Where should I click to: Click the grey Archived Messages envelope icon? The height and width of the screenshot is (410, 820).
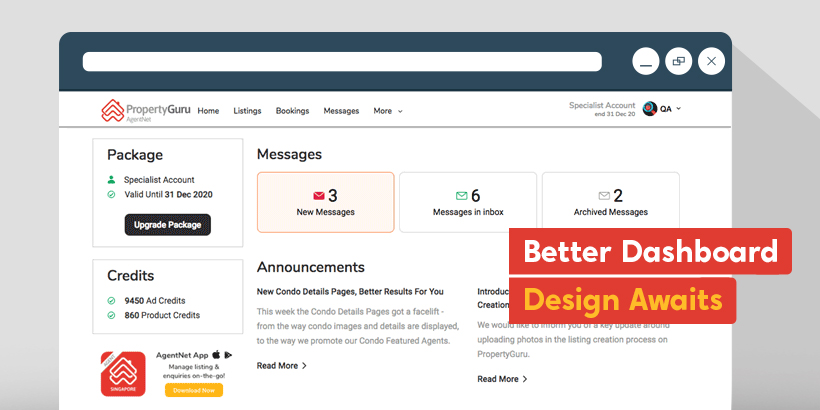603,196
